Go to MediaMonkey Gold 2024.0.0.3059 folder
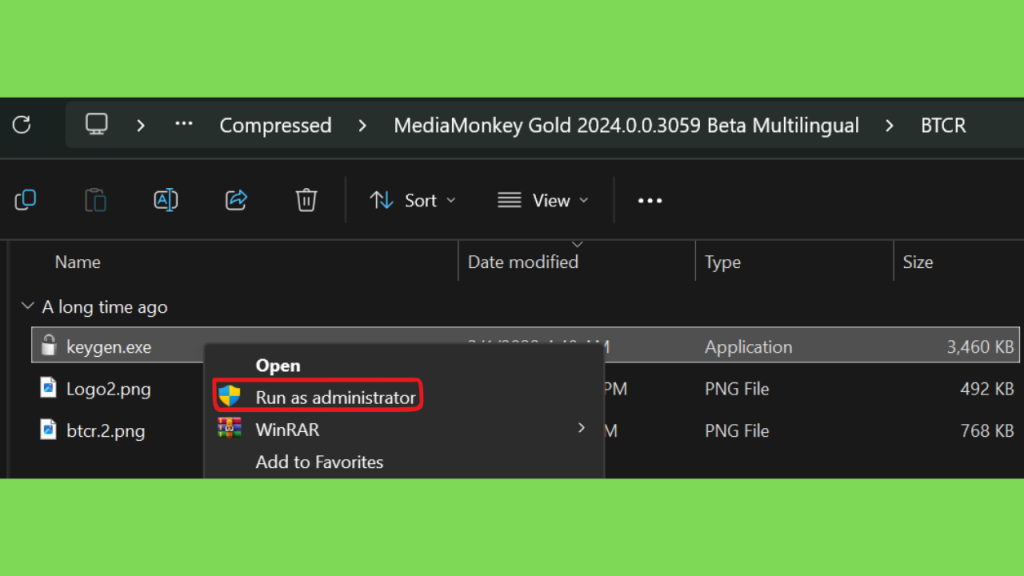The image size is (1024, 576). pyautogui.click(x=626, y=125)
